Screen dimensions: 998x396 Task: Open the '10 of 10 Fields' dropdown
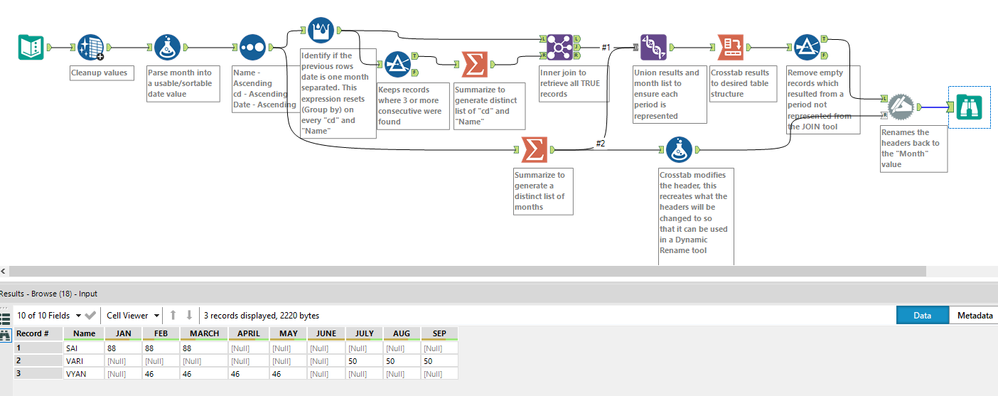[x=49, y=315]
